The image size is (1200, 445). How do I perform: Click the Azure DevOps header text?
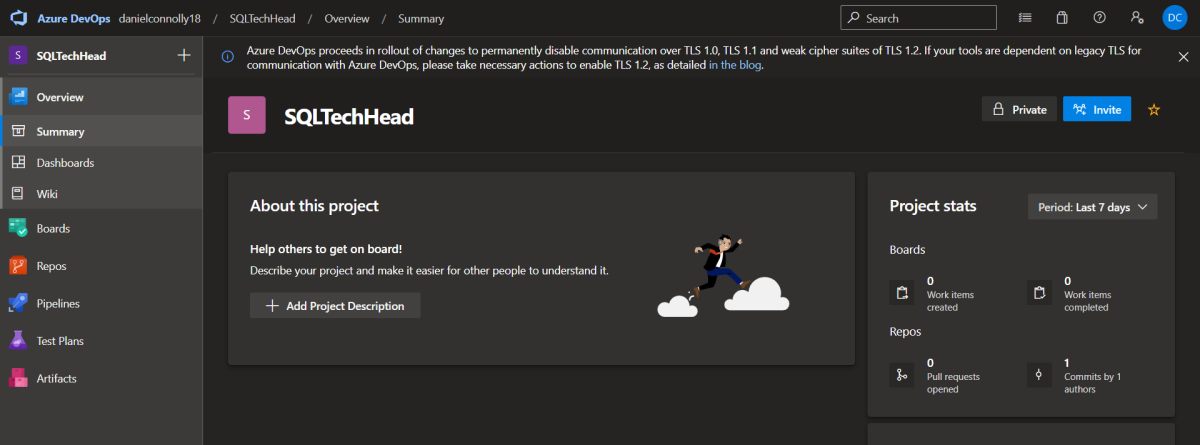point(74,18)
